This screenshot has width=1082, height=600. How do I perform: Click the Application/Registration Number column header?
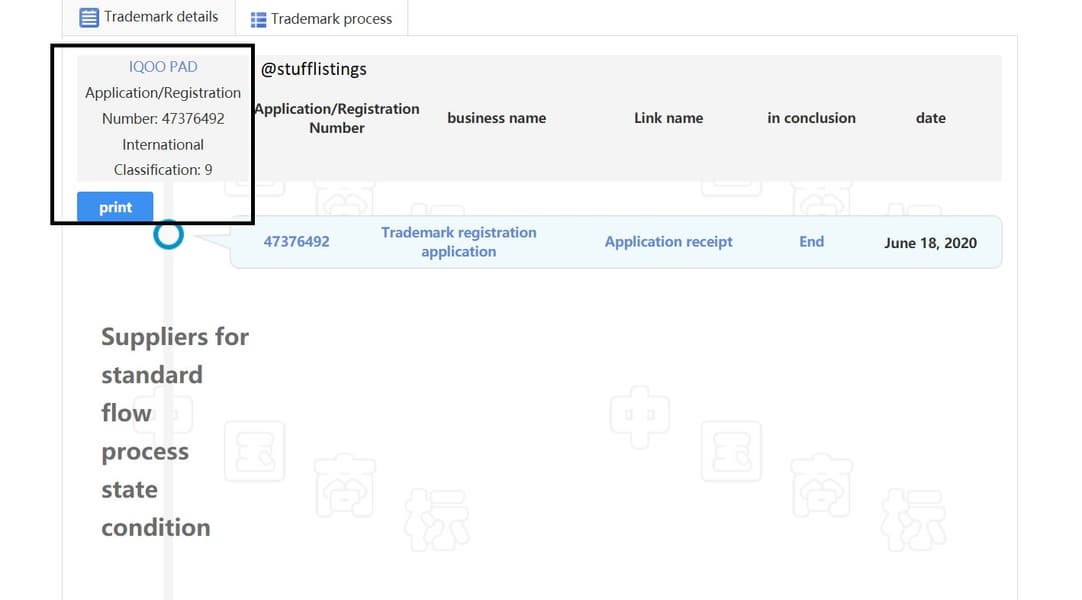pyautogui.click(x=337, y=118)
